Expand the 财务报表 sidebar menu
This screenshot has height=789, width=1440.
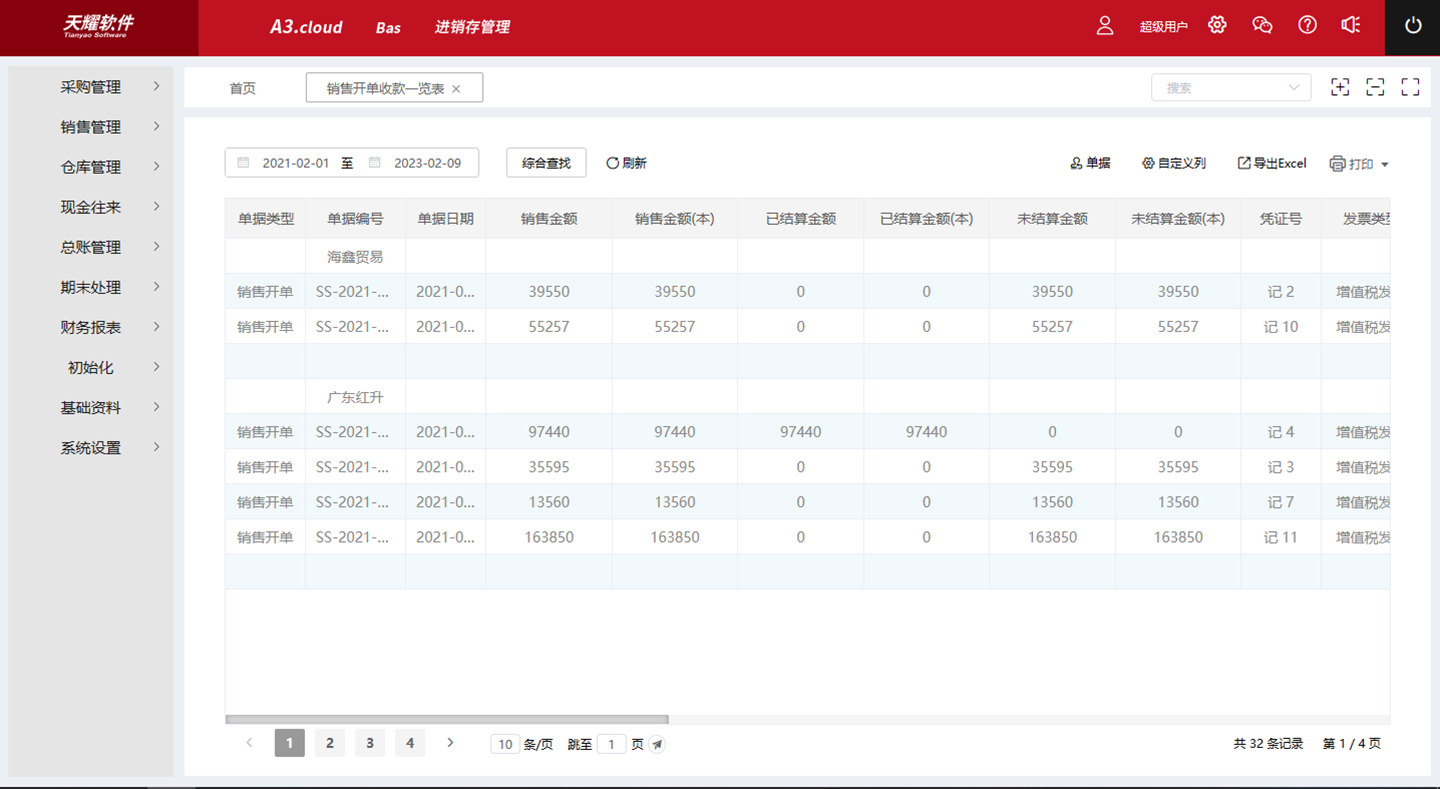click(x=91, y=327)
